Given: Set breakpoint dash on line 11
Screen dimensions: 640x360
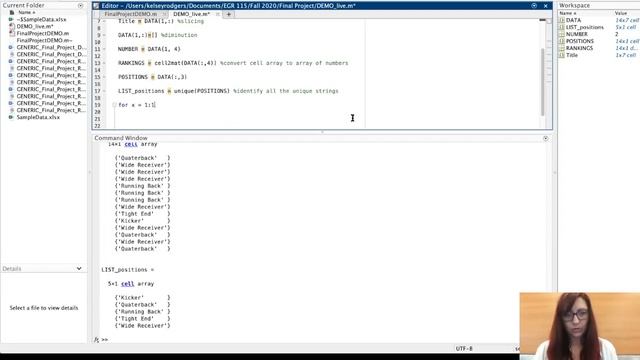Looking at the screenshot, I should point(104,49).
